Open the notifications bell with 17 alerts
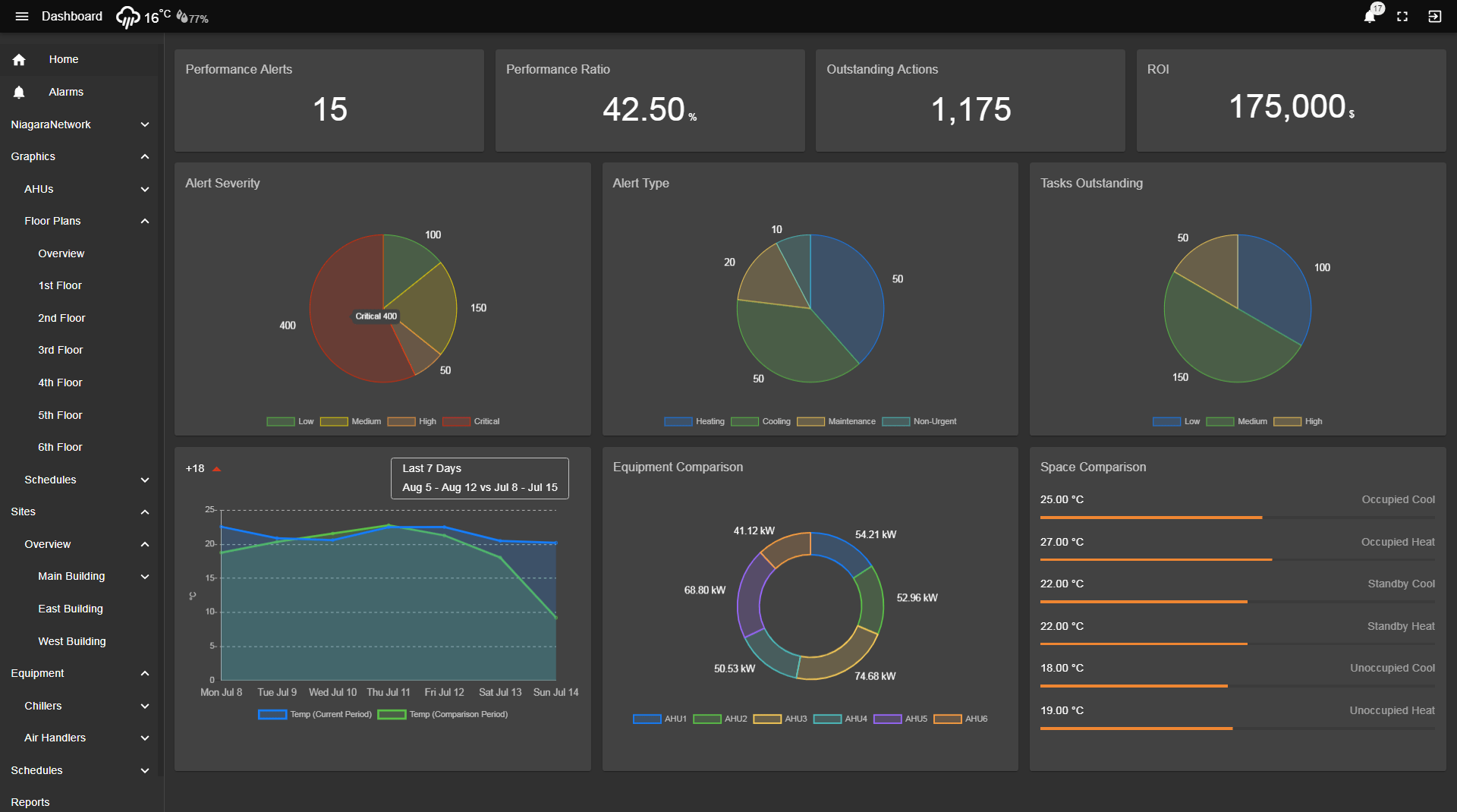The width and height of the screenshot is (1457, 812). pyautogui.click(x=1370, y=16)
